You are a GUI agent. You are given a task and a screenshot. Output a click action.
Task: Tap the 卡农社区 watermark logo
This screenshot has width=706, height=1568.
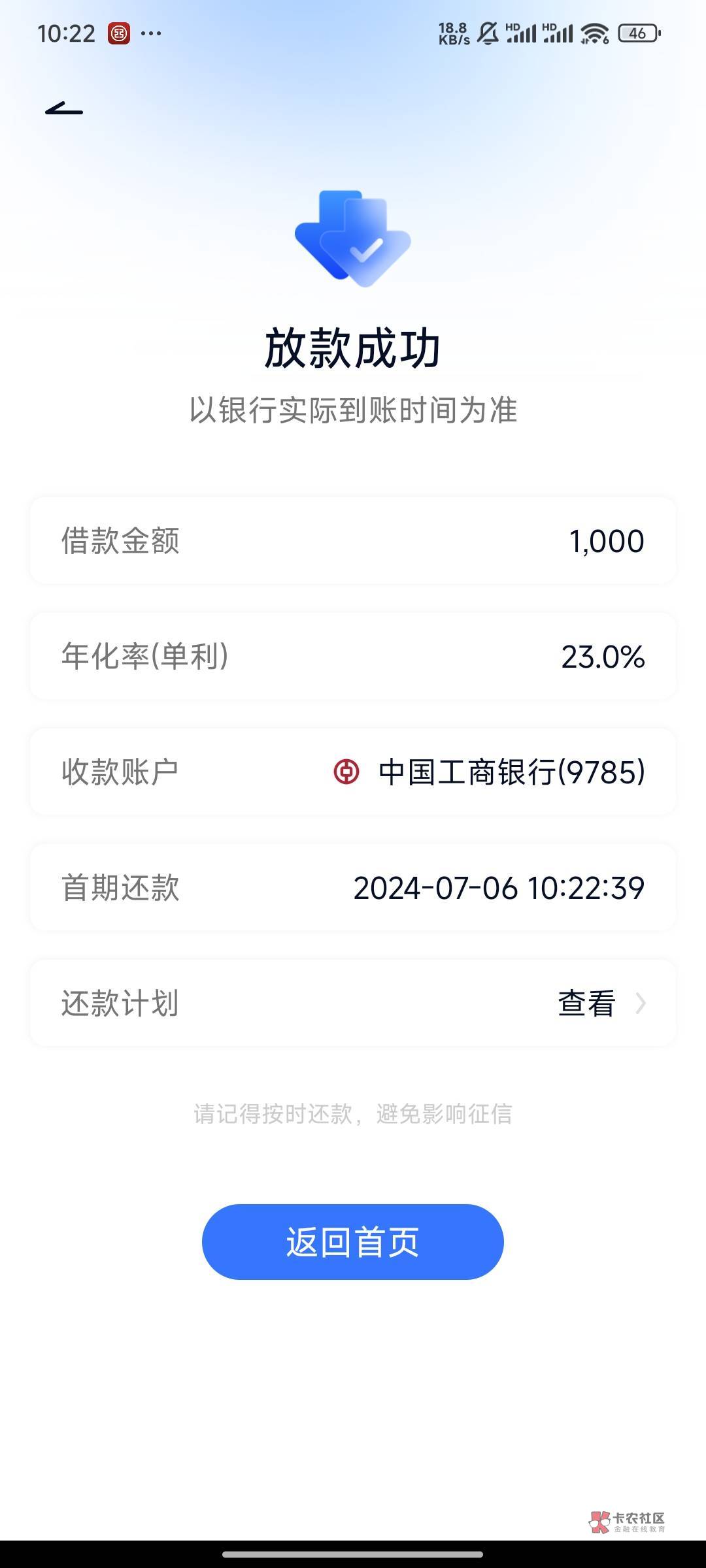point(627,1522)
